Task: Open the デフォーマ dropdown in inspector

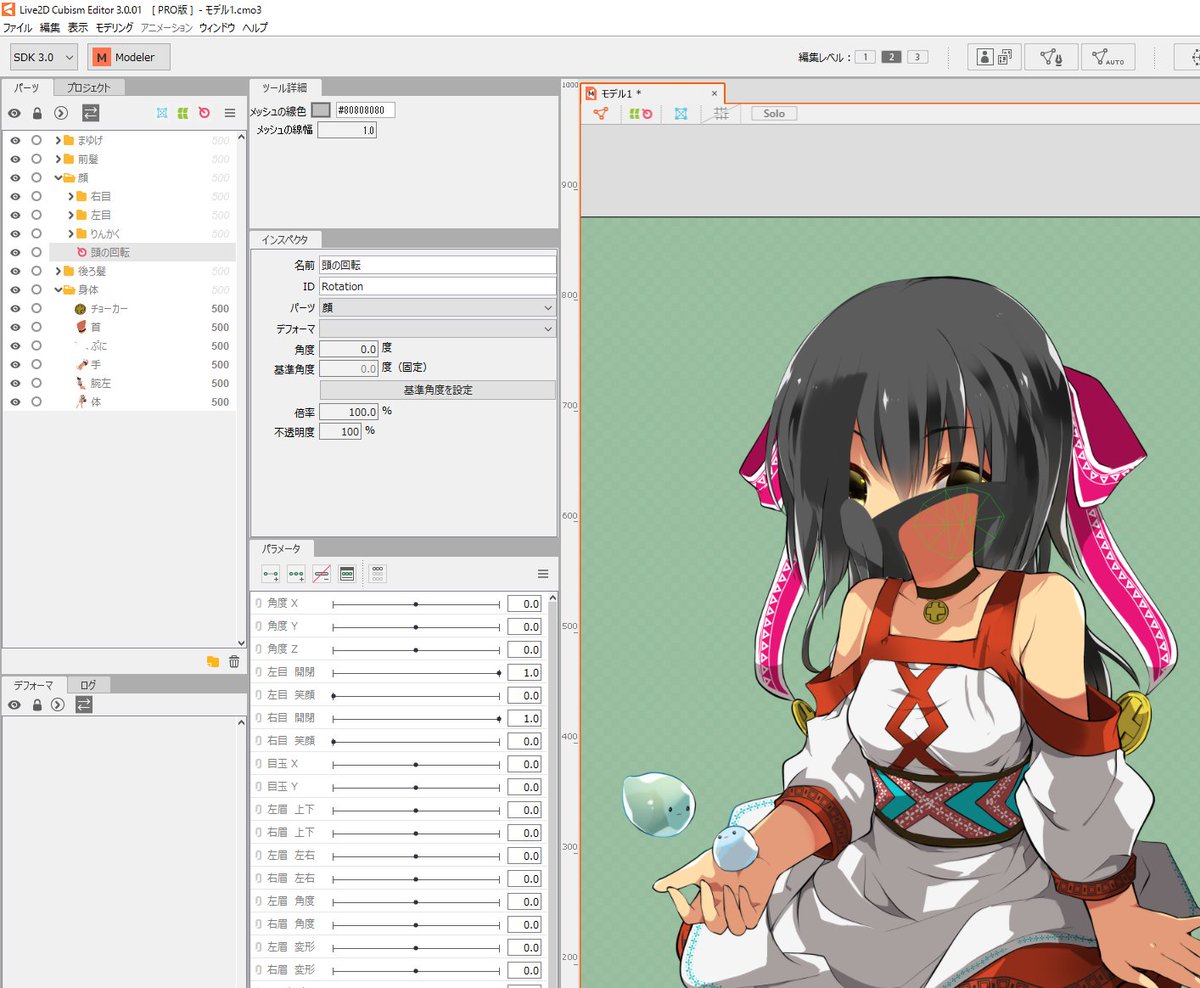Action: [437, 328]
